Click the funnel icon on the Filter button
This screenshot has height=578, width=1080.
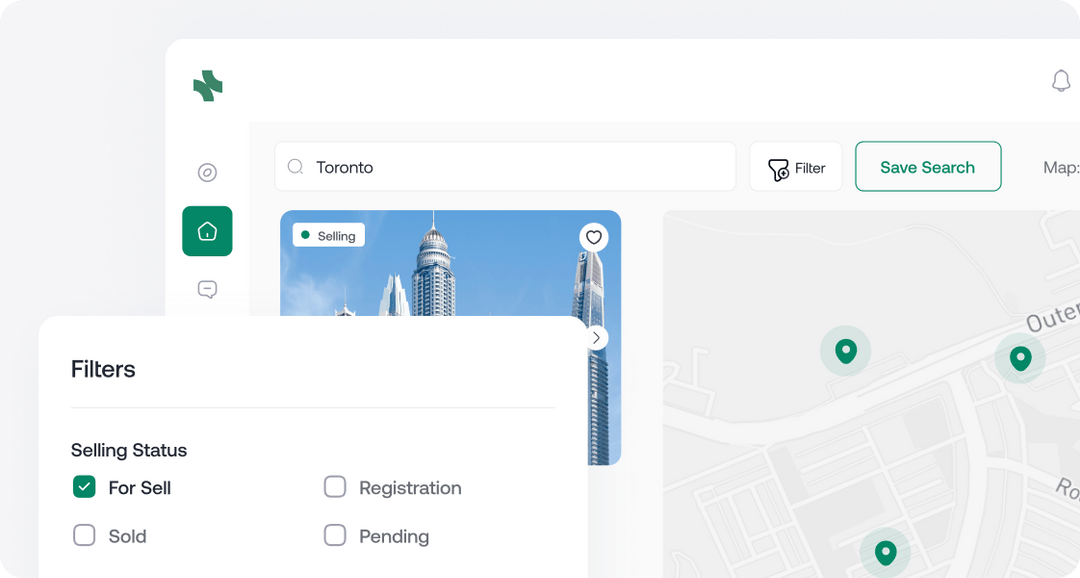pos(779,167)
